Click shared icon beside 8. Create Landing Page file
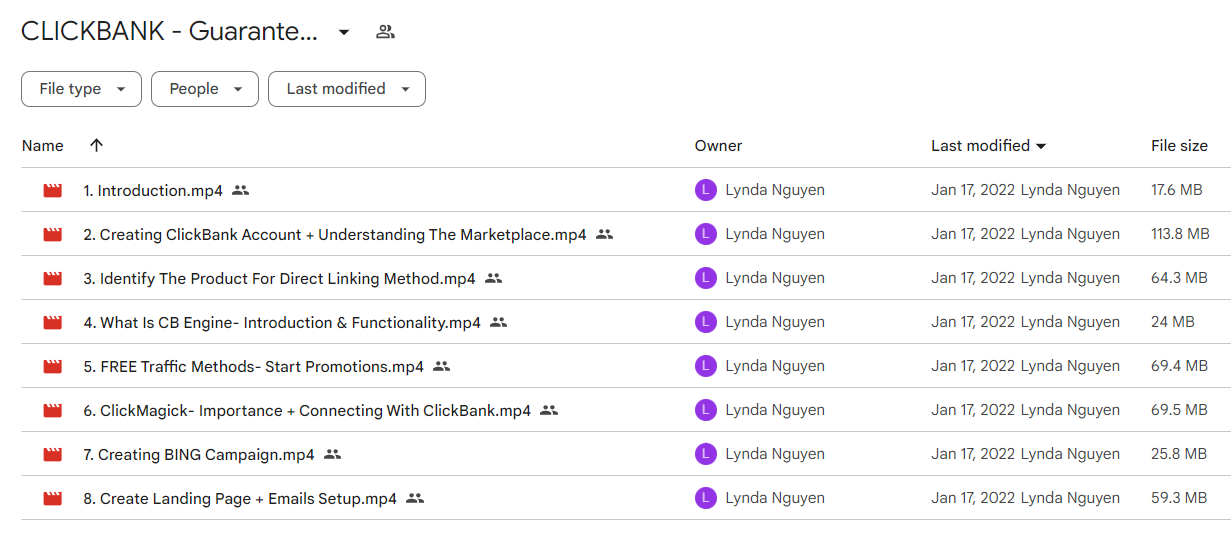 pyautogui.click(x=415, y=498)
